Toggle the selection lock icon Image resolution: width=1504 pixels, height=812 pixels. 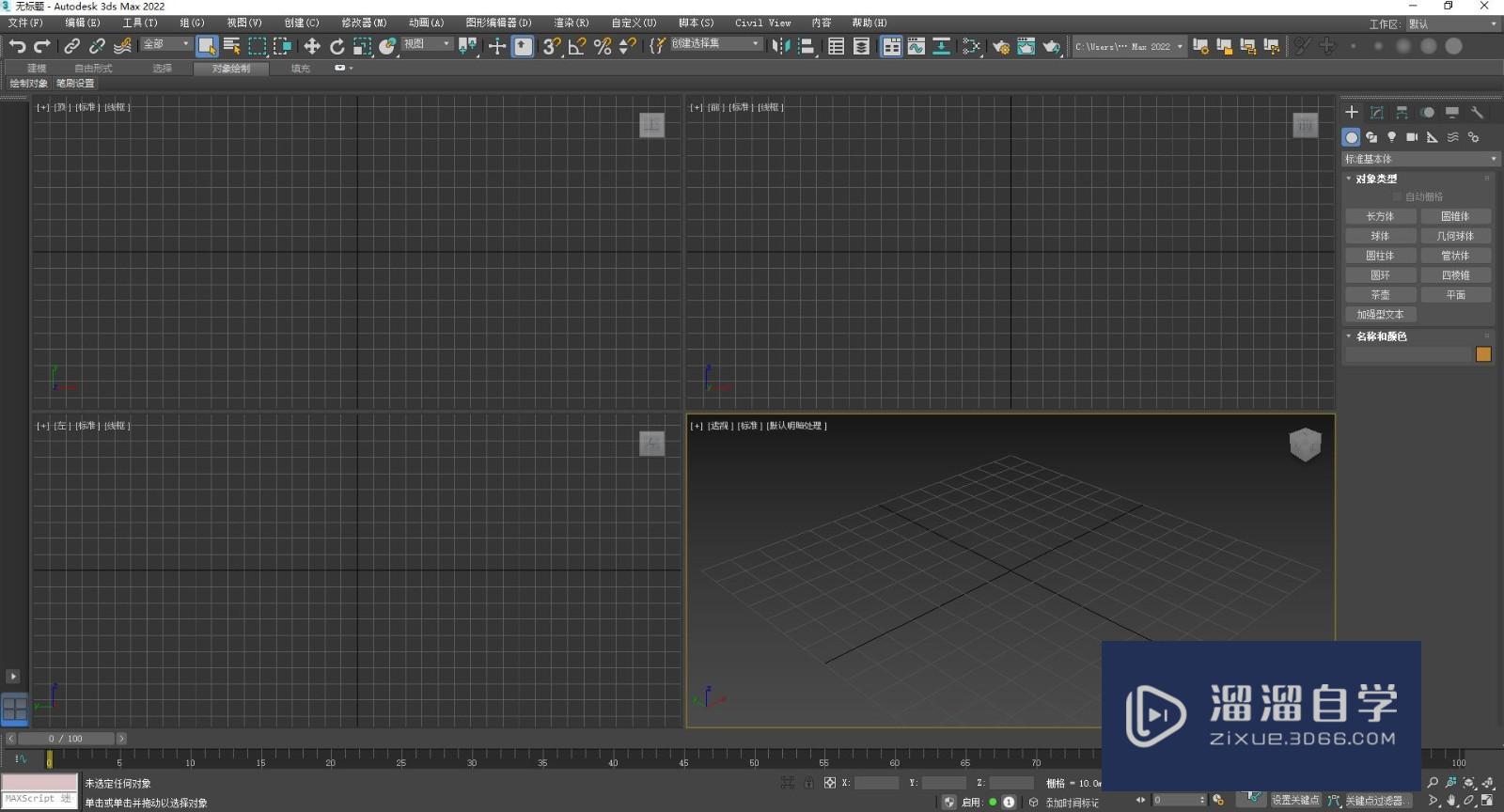pos(808,783)
